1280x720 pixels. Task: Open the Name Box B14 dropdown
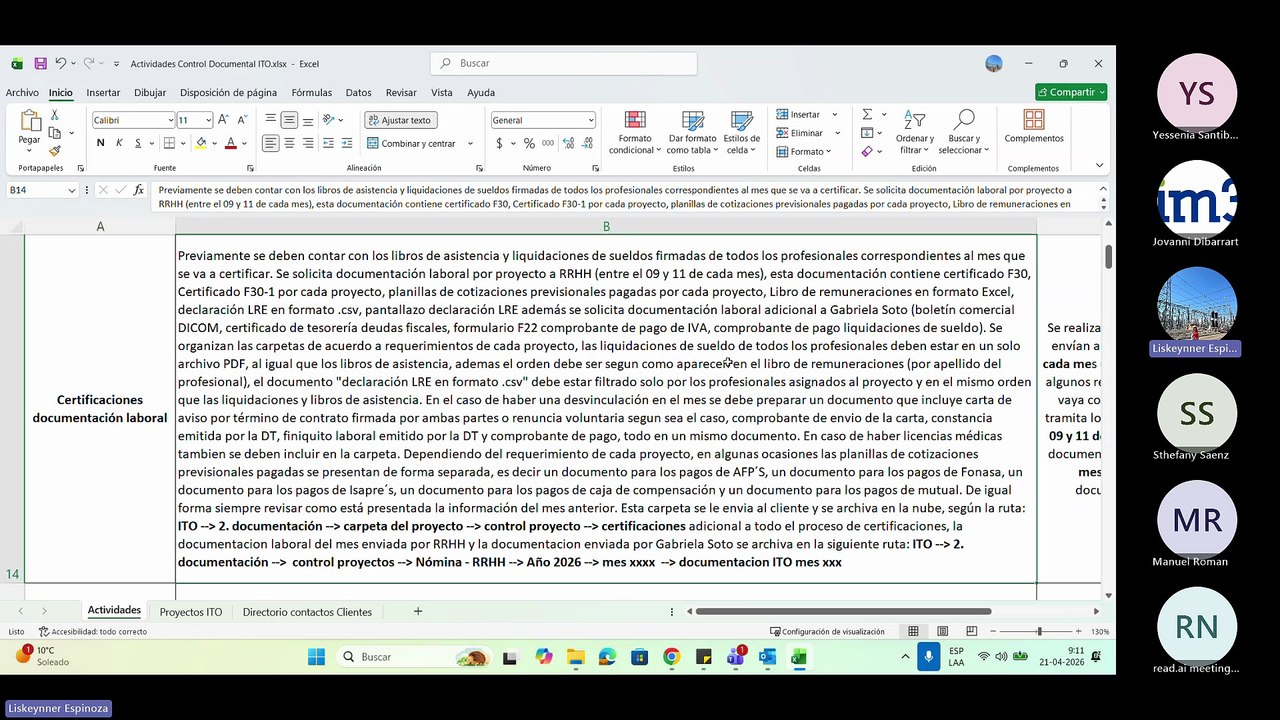point(72,190)
